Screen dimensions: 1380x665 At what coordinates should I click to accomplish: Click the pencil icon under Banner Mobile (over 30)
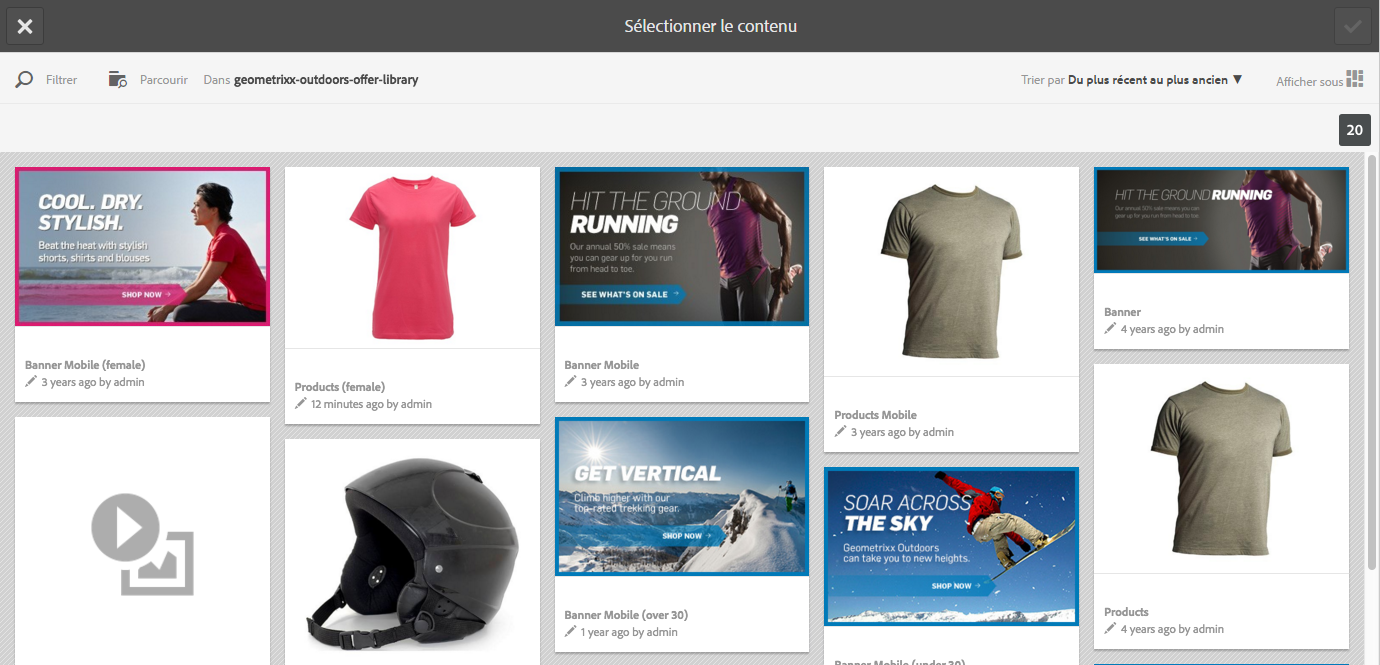(x=571, y=632)
